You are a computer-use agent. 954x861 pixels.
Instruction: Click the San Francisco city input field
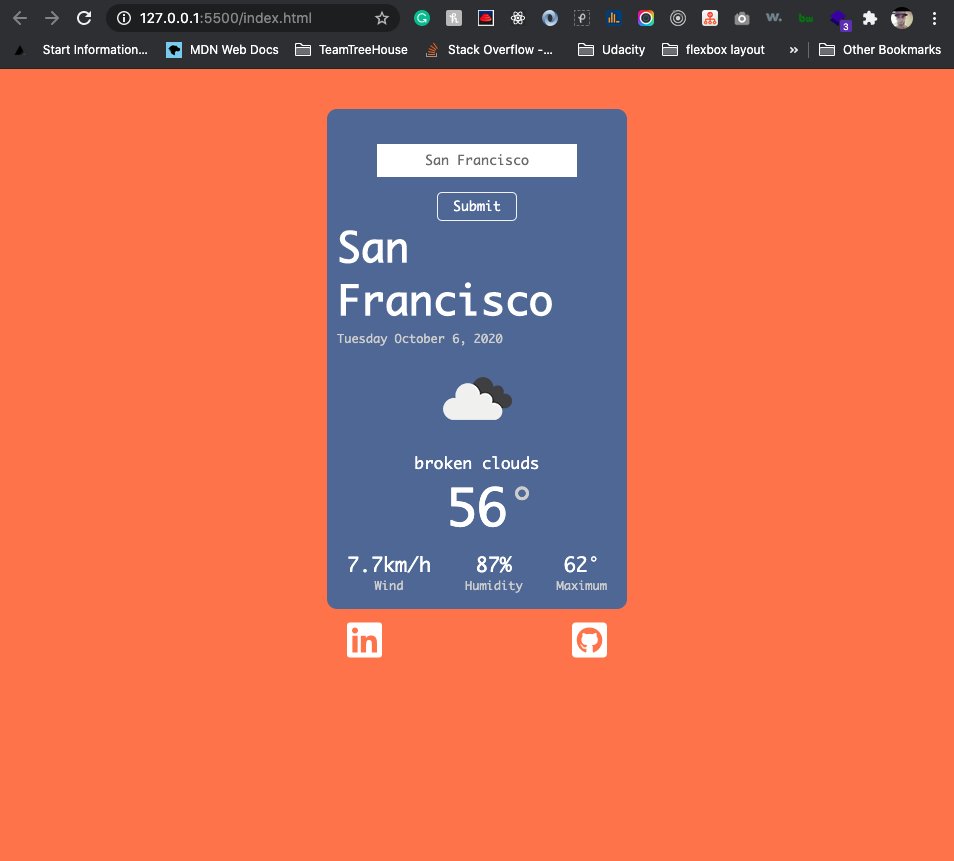tap(477, 160)
